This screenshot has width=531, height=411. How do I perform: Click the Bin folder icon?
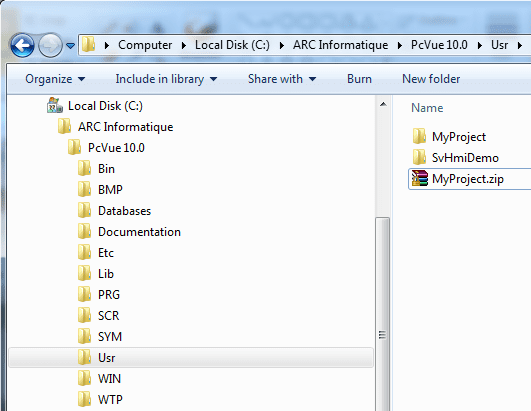[x=84, y=168]
